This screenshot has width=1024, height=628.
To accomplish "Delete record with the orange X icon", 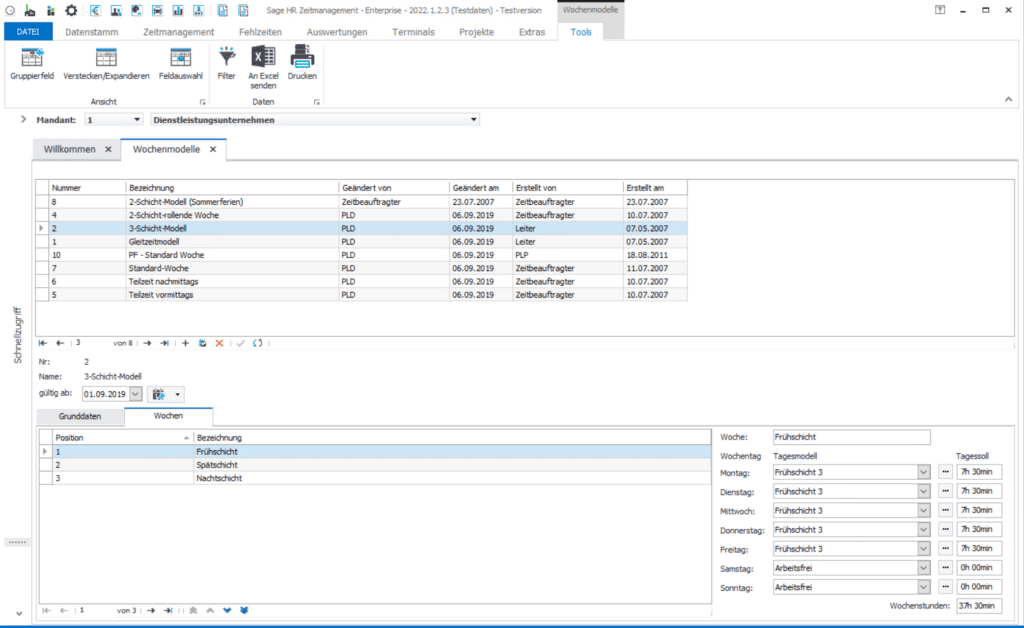I will click(219, 343).
